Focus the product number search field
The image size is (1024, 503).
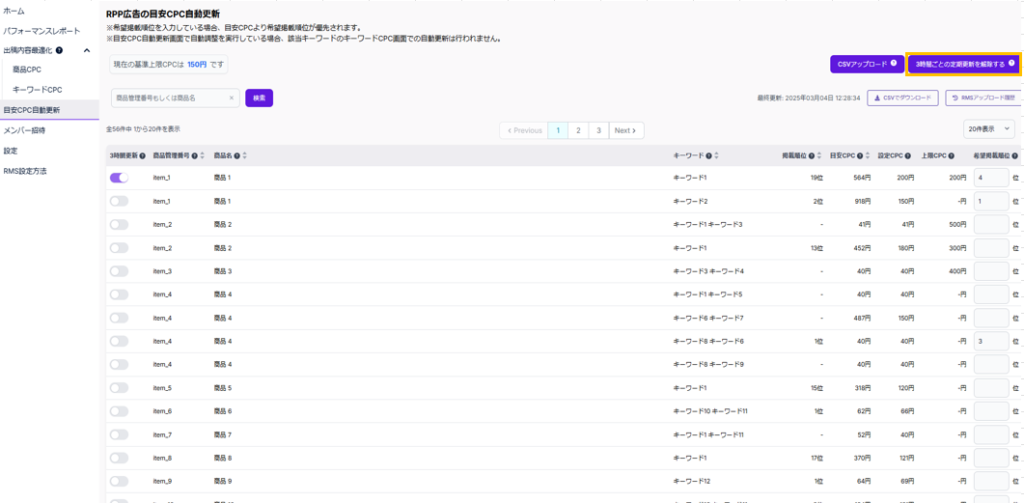point(168,98)
